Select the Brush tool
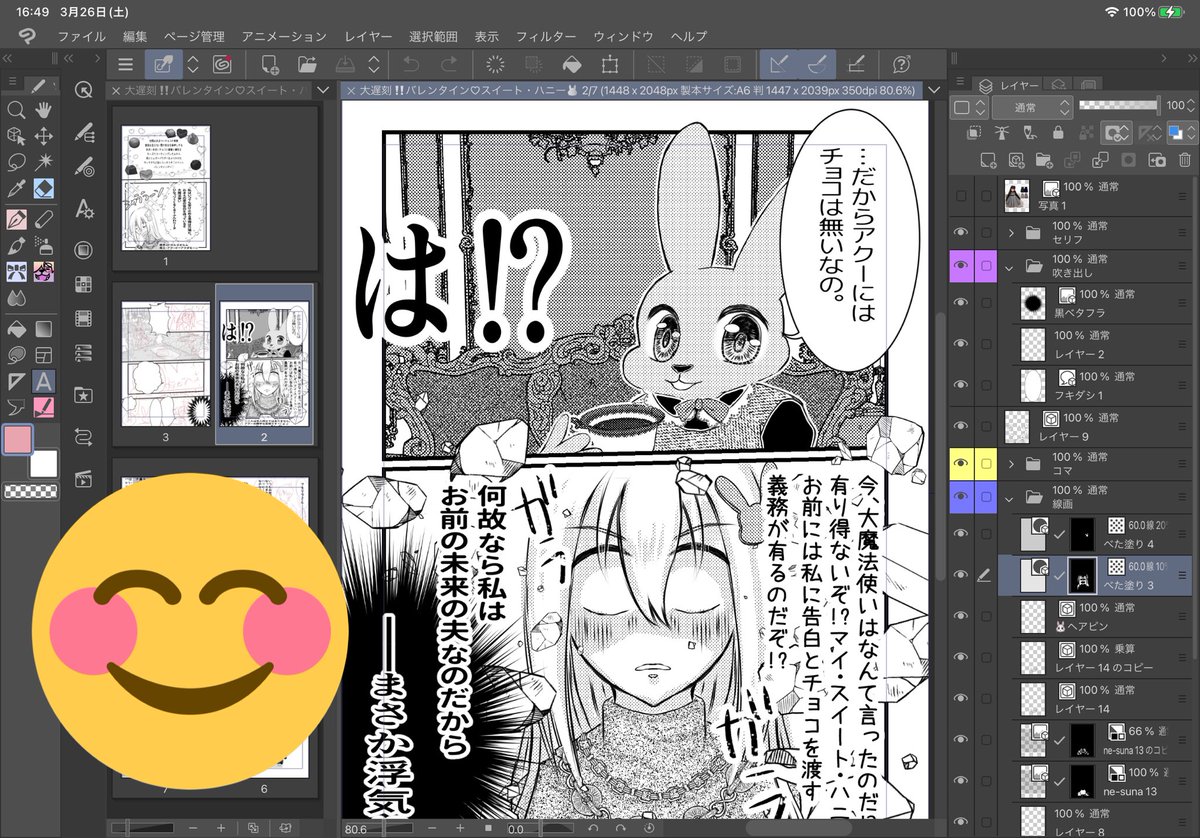 point(16,245)
